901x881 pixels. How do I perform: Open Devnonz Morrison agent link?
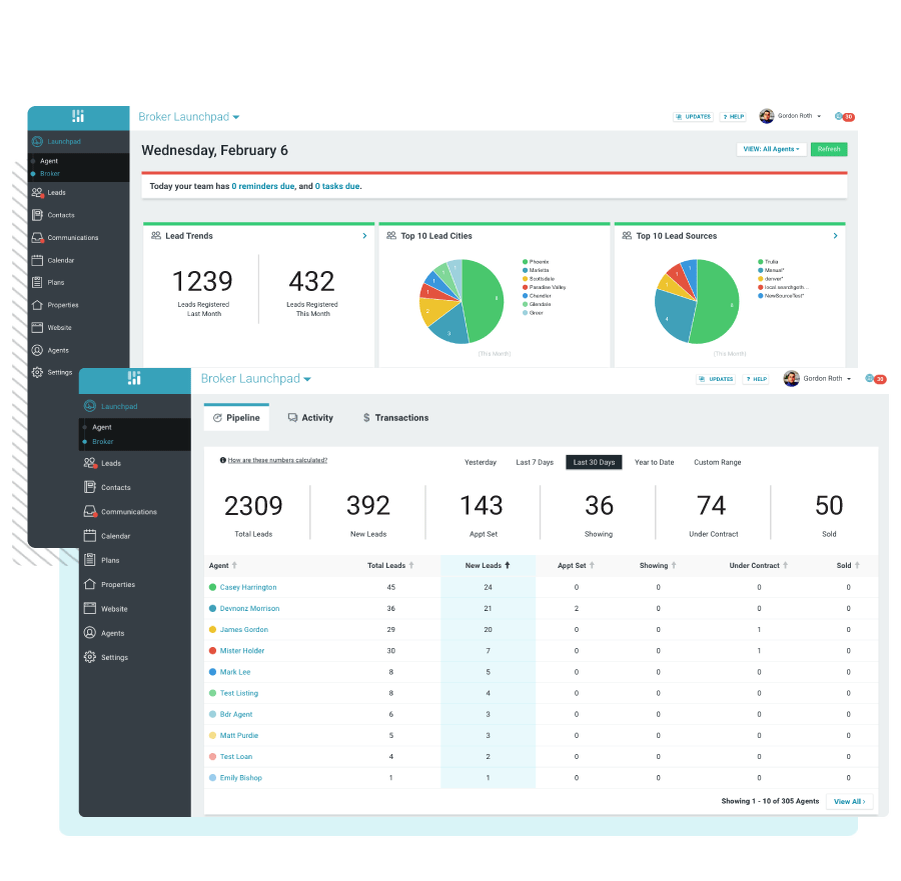[249, 609]
